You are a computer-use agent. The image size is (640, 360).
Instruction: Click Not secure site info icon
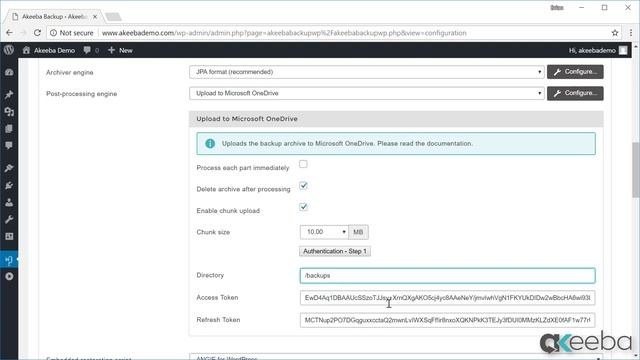[53, 33]
